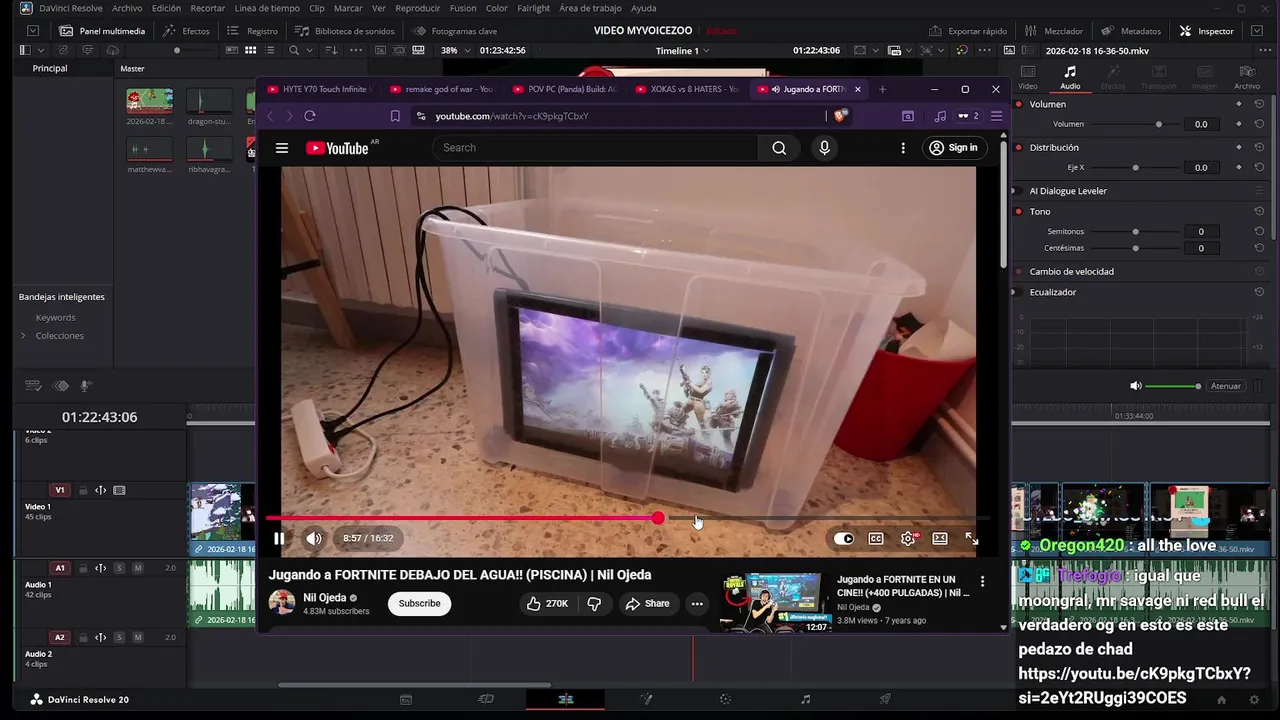Enter YouTube fullscreen mode
The image size is (1280, 720).
click(x=971, y=538)
